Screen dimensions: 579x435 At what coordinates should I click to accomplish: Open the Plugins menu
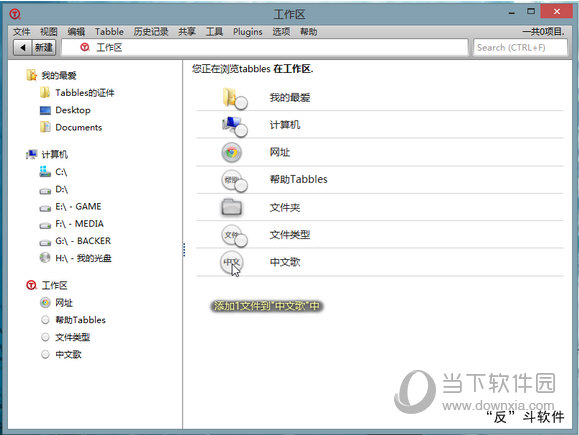[x=248, y=32]
